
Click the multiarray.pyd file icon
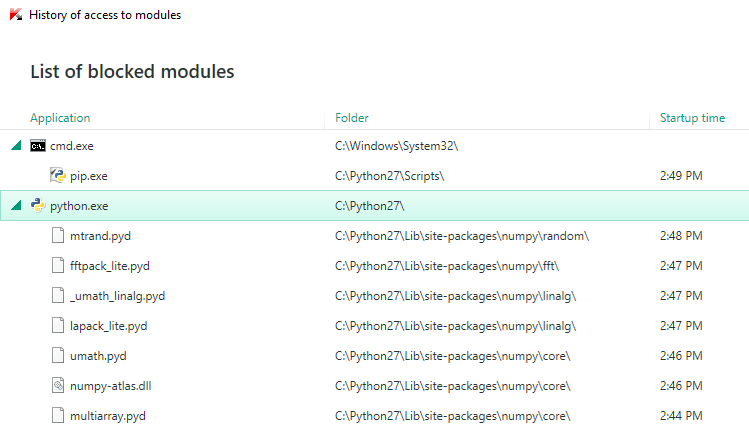58,416
